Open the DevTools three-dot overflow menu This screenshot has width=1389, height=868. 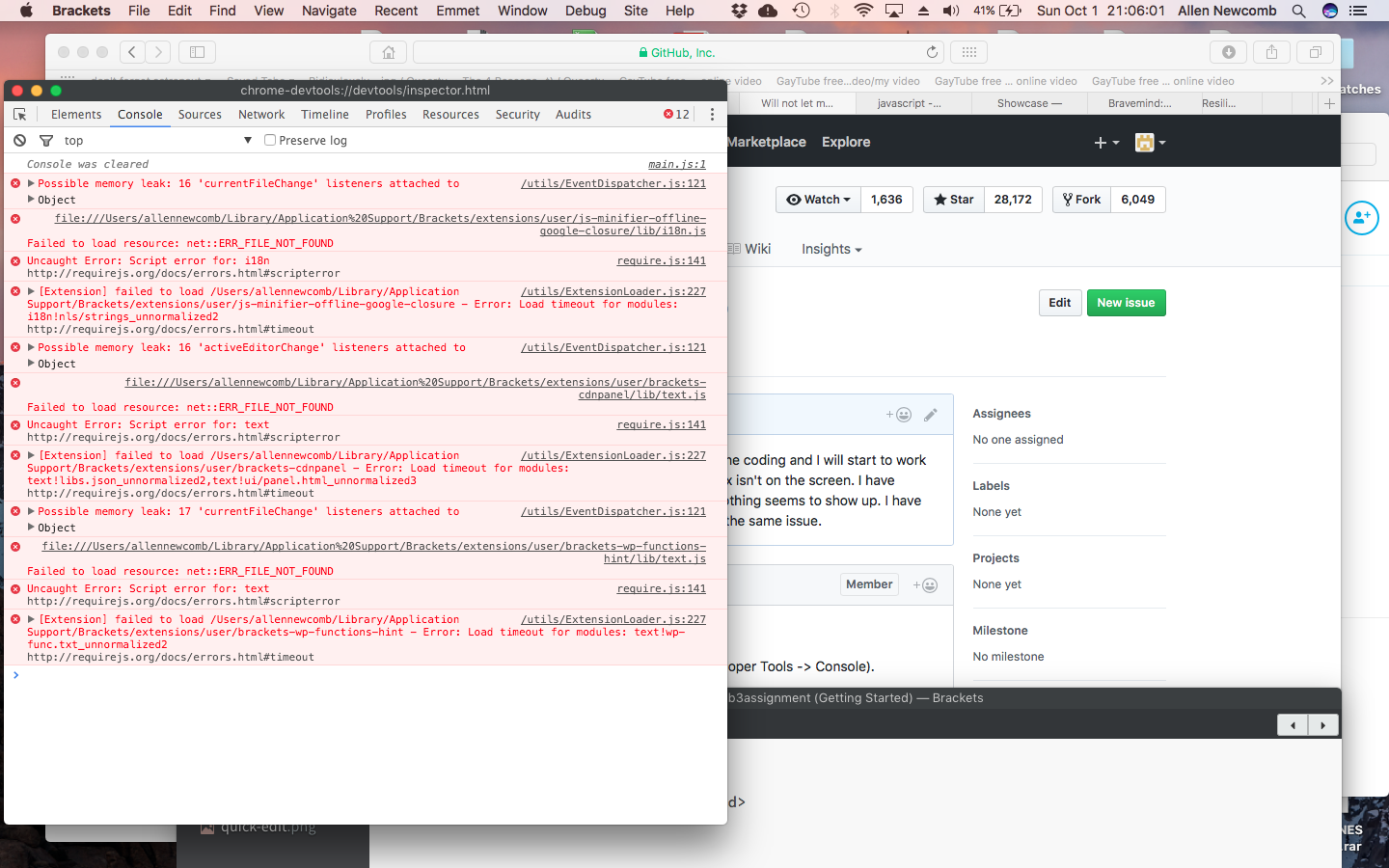click(712, 114)
